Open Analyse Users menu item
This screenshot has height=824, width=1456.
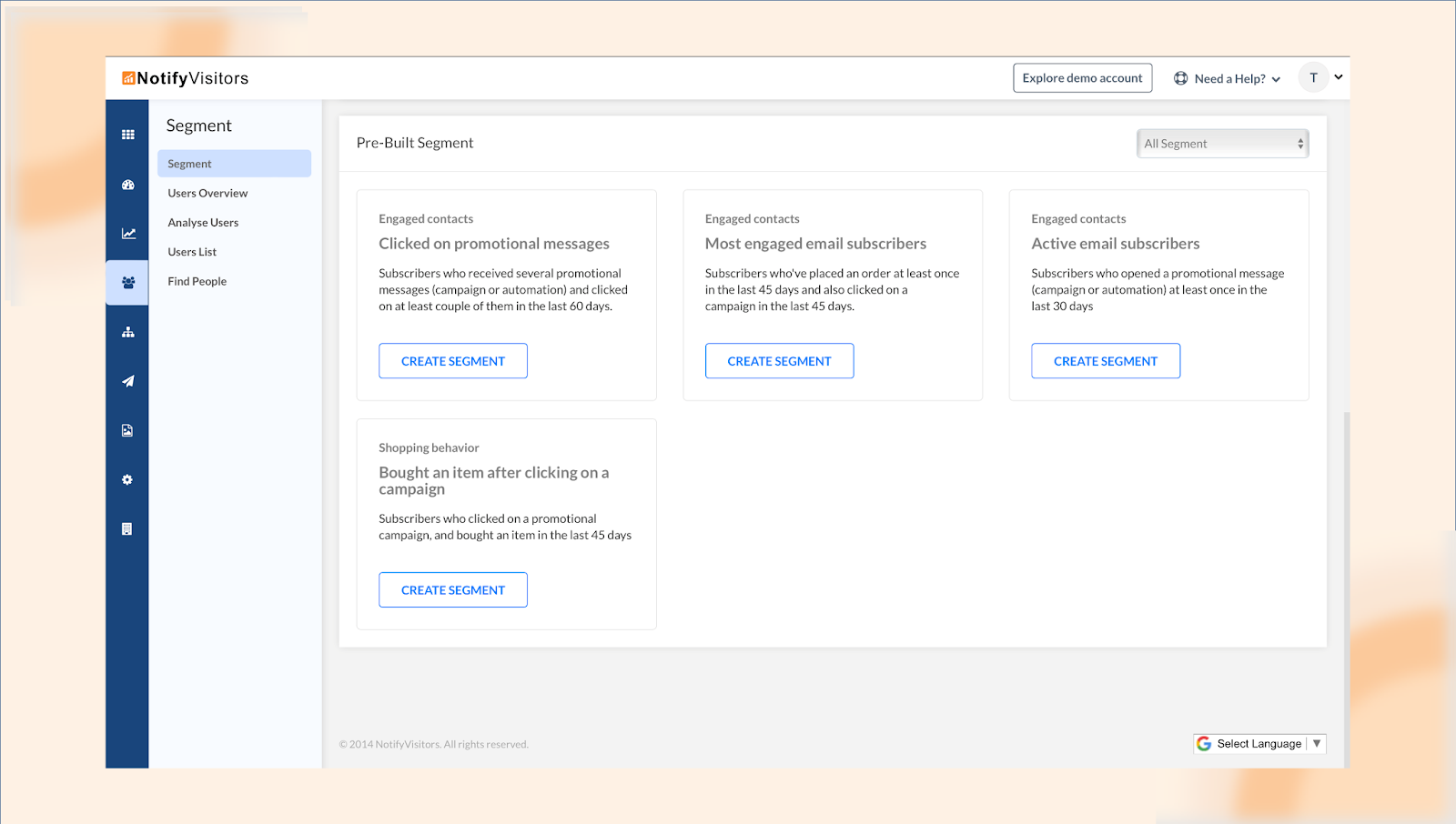click(203, 223)
